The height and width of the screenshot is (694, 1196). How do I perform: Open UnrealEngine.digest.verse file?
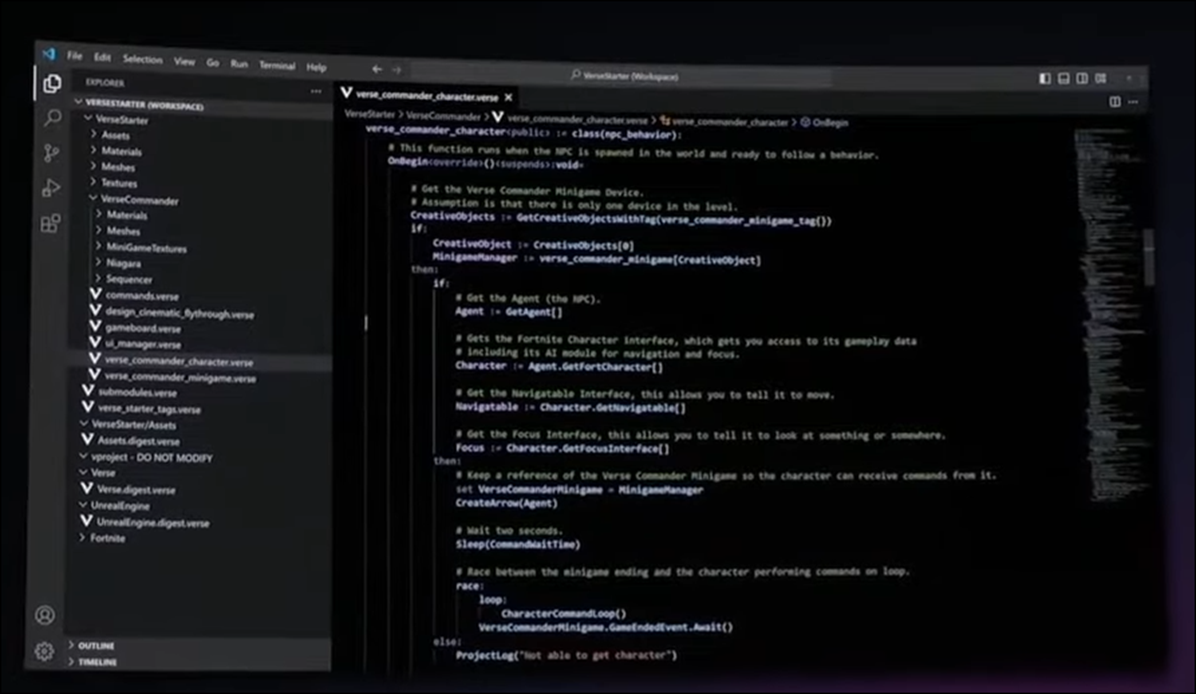[x=153, y=522]
